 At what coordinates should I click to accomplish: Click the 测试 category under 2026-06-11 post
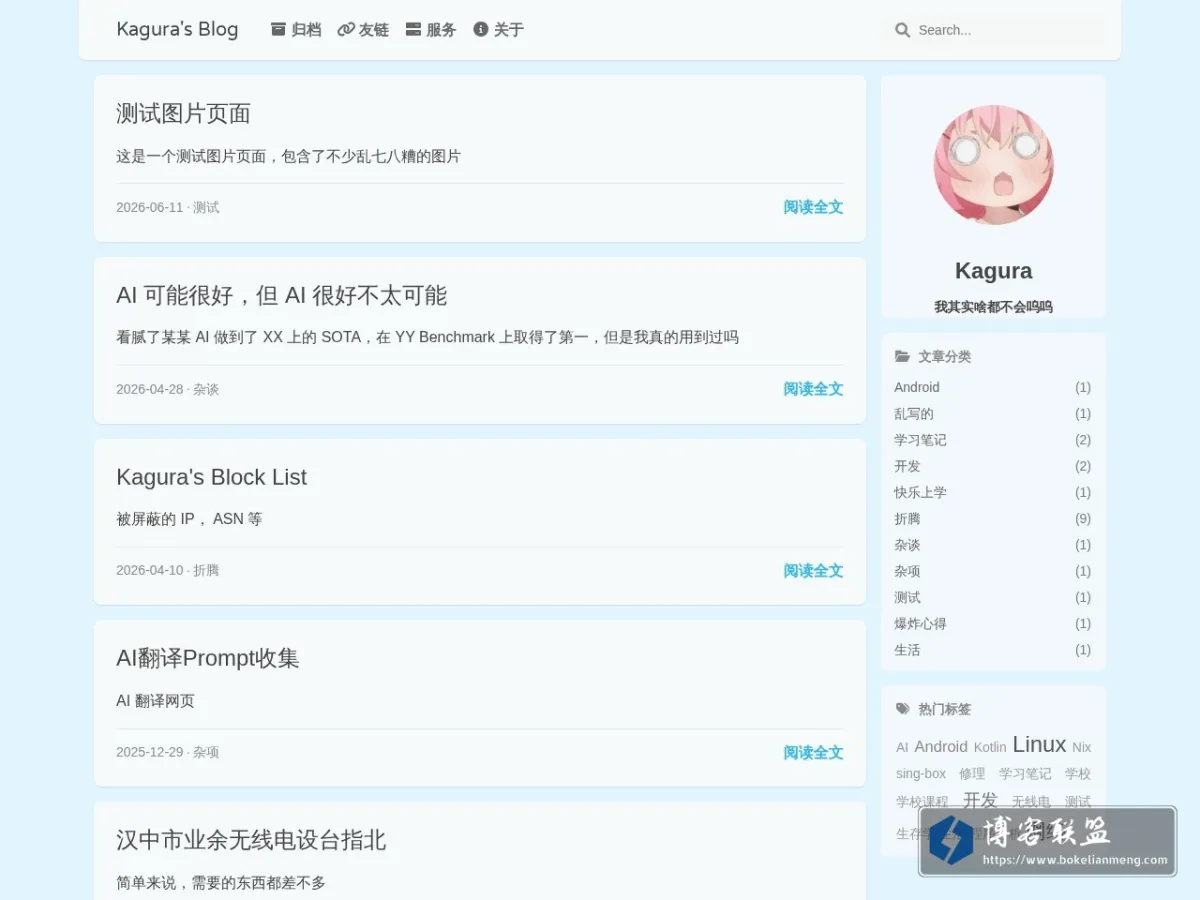pyautogui.click(x=206, y=207)
